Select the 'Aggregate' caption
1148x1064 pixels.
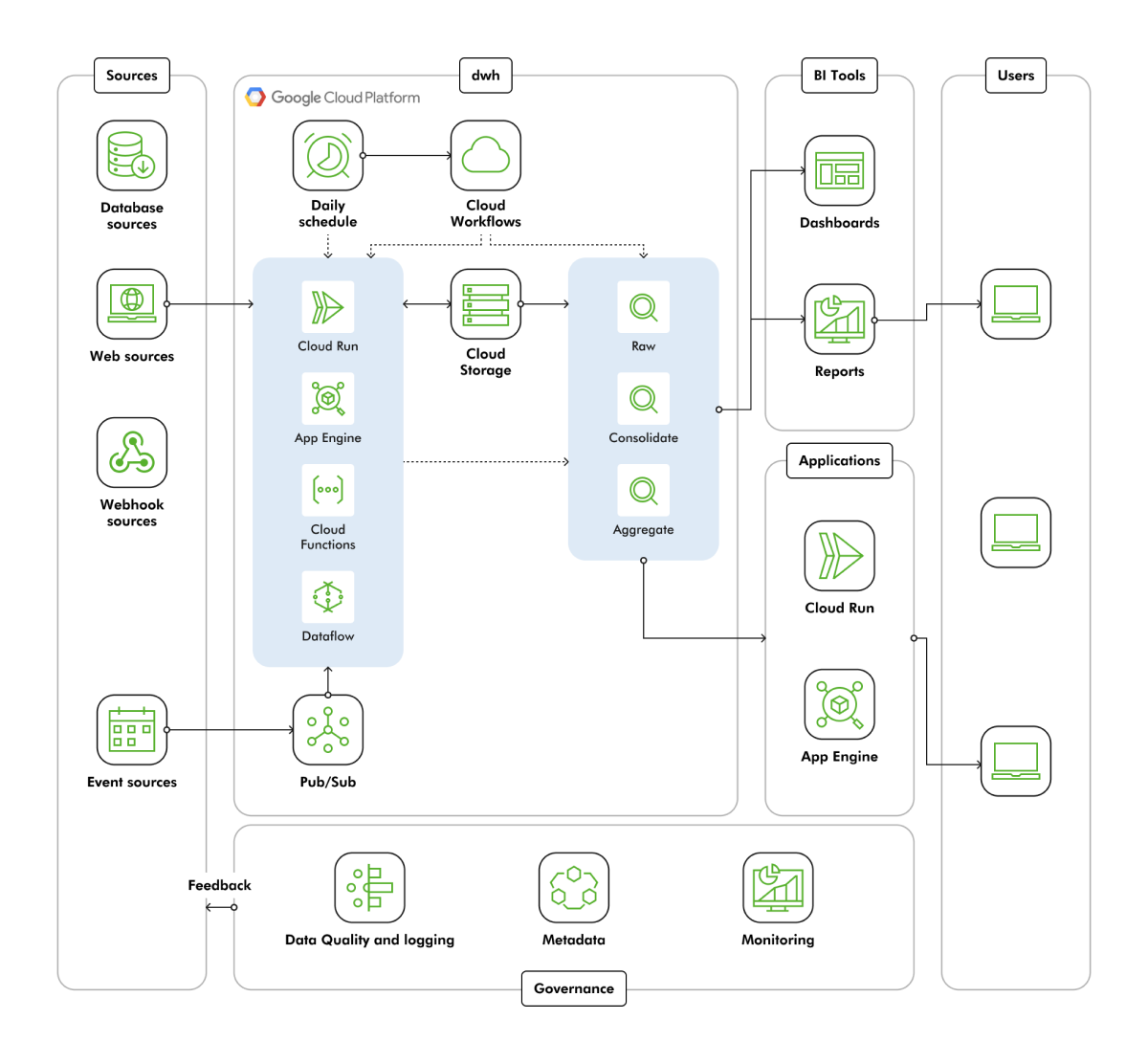click(x=644, y=529)
